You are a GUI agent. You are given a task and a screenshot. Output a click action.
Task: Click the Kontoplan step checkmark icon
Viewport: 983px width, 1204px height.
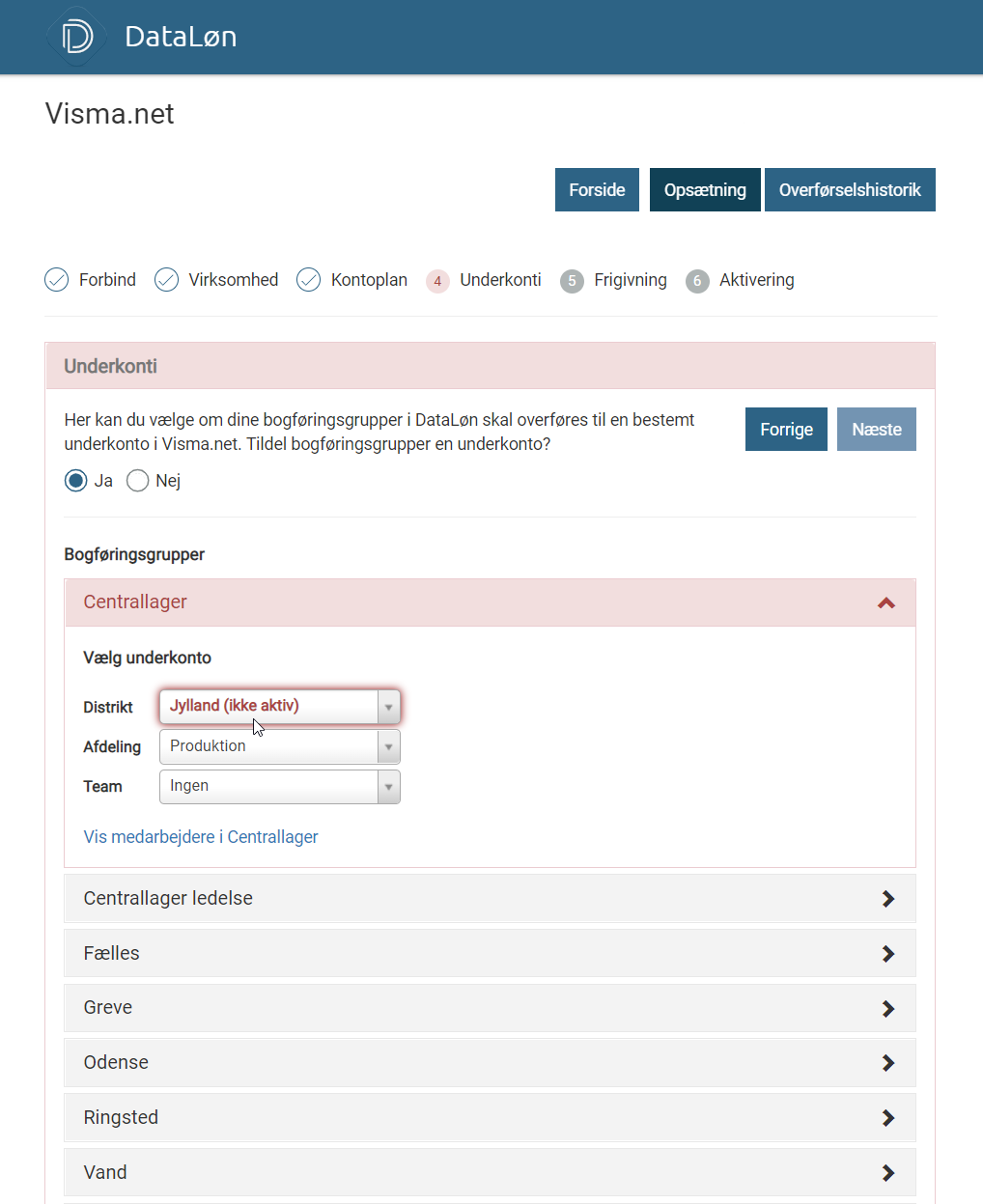click(309, 280)
